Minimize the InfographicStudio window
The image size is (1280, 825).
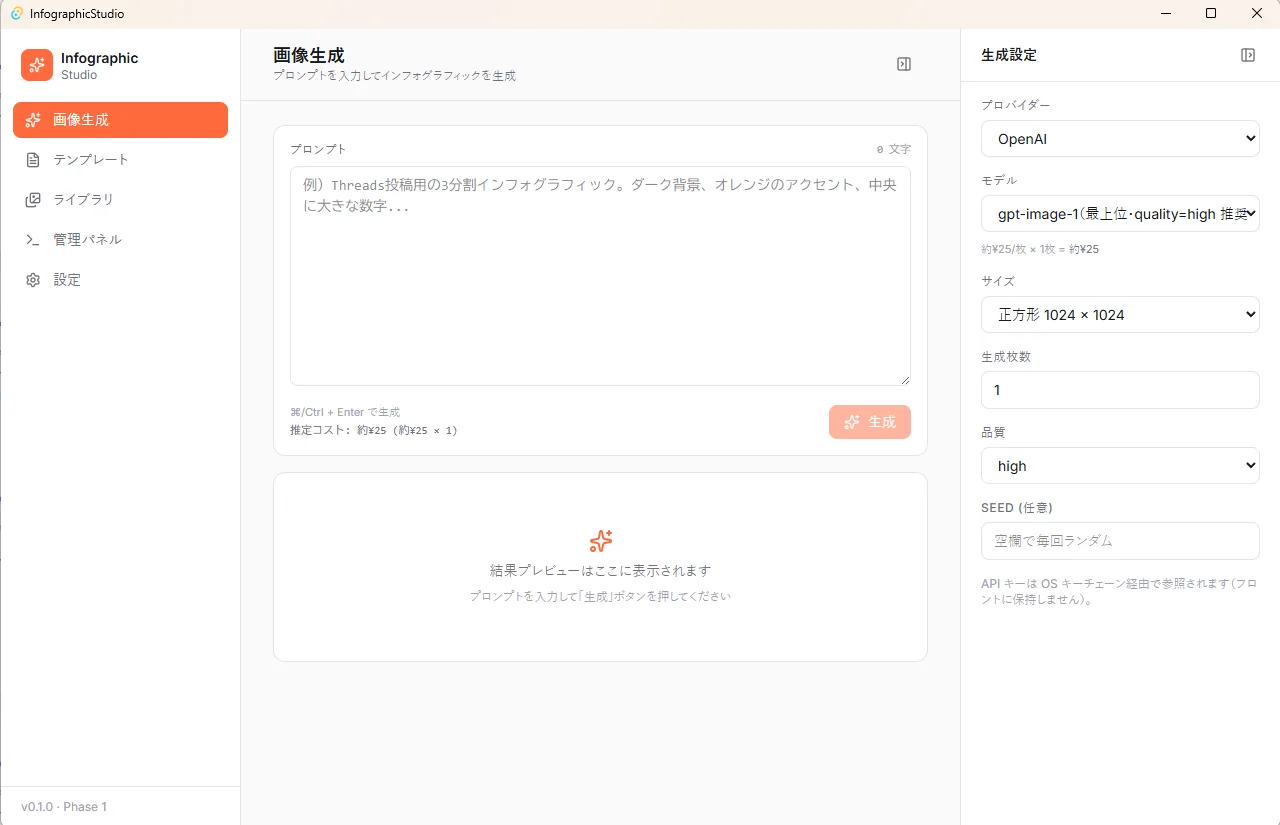[x=1166, y=14]
